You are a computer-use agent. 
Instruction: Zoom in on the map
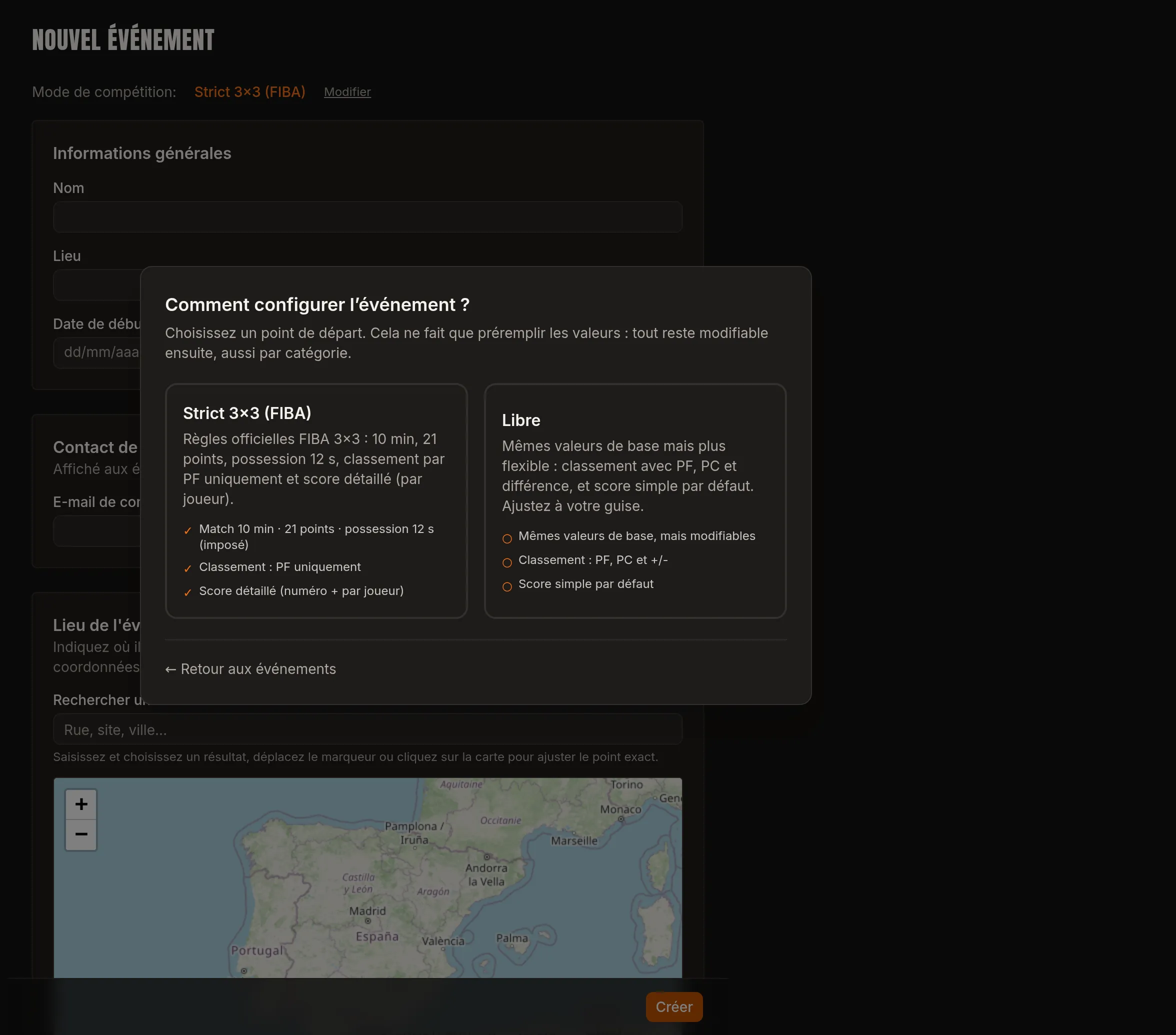tap(81, 804)
